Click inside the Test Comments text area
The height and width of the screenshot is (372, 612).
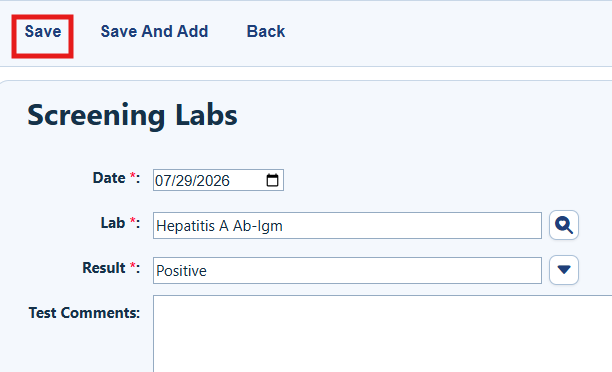click(x=382, y=334)
